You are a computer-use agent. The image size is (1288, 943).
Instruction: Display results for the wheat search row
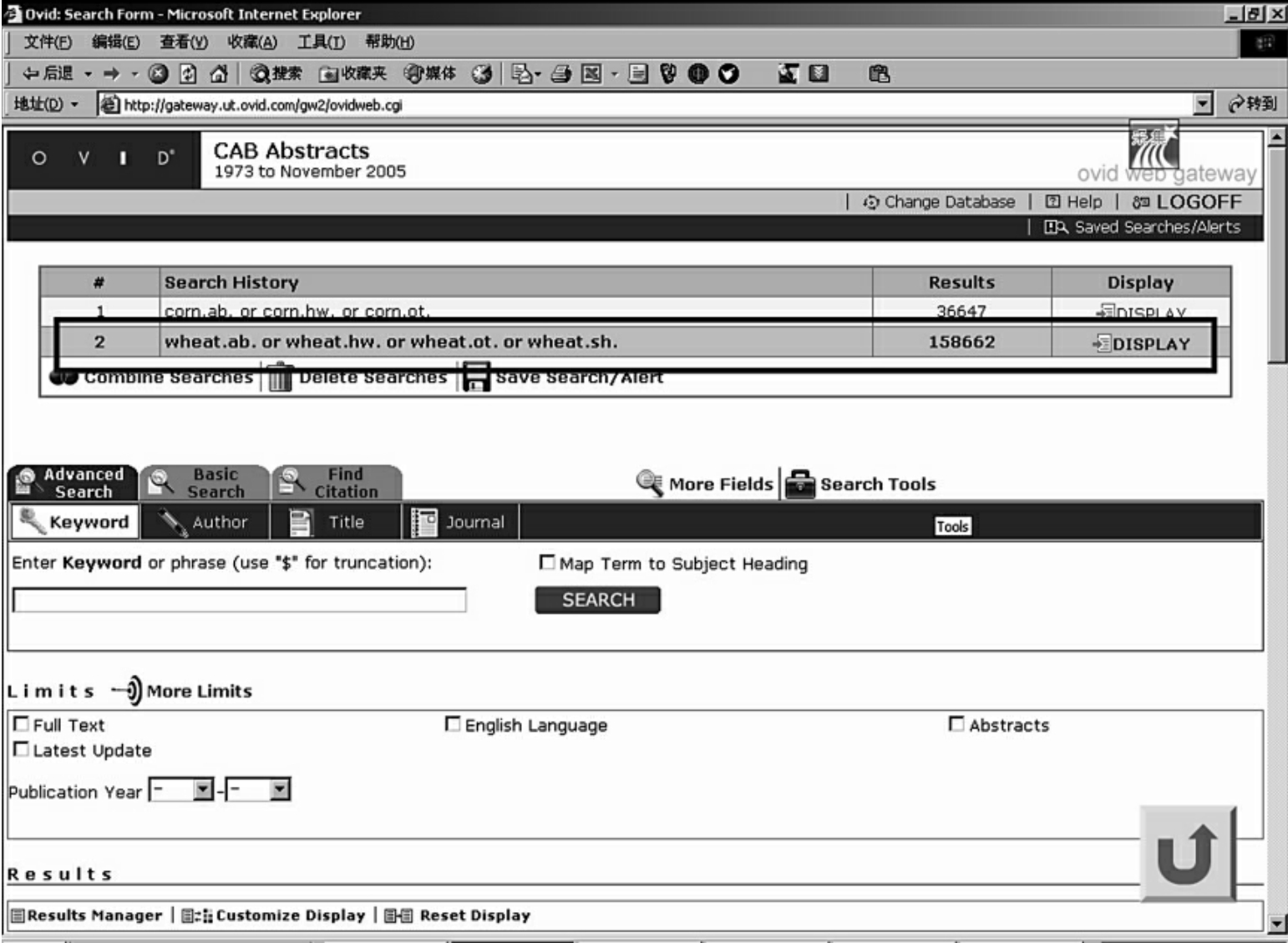1141,343
